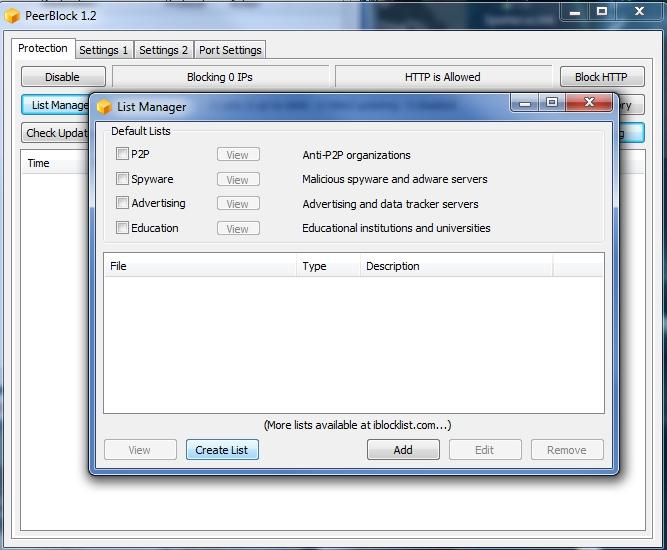
Task: Enable the Spyware list checkbox
Action: coord(122,178)
